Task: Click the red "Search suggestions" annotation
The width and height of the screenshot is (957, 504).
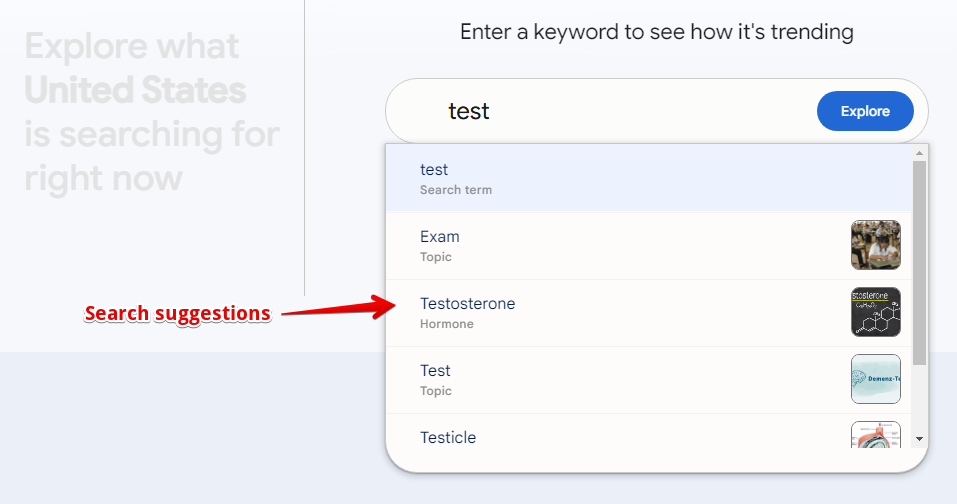Action: (177, 314)
